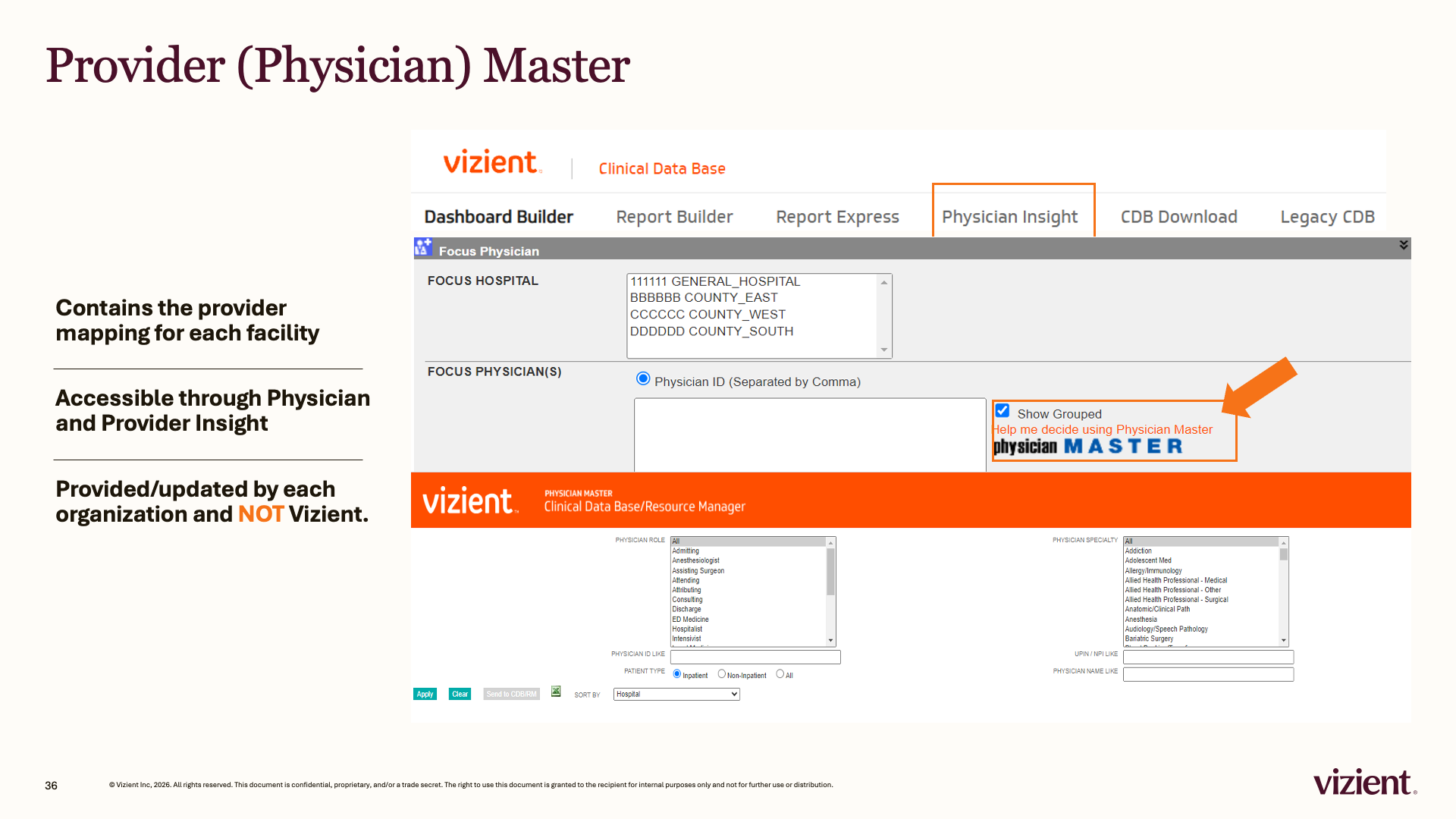Select Allergy/Immunology in Physician Specialty list
This screenshot has height=819, width=1456.
(1153, 571)
